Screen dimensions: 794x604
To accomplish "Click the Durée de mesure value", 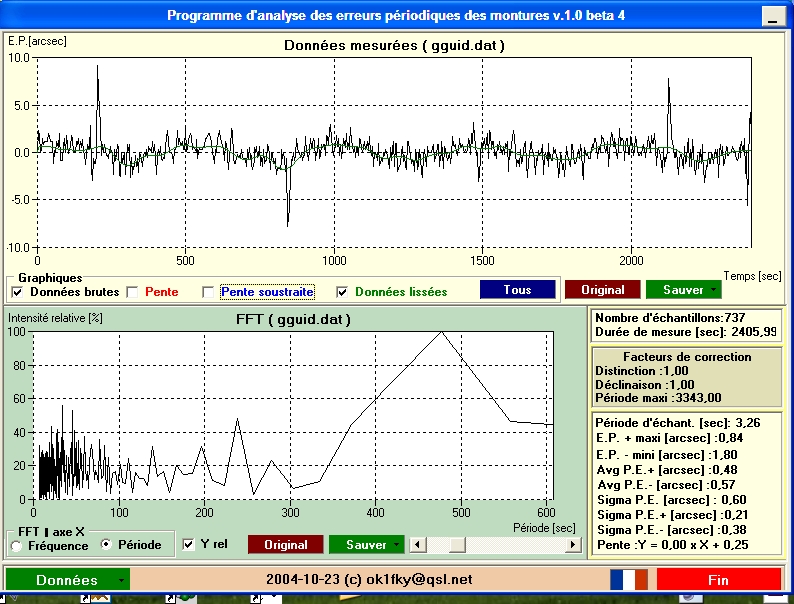I will point(686,332).
